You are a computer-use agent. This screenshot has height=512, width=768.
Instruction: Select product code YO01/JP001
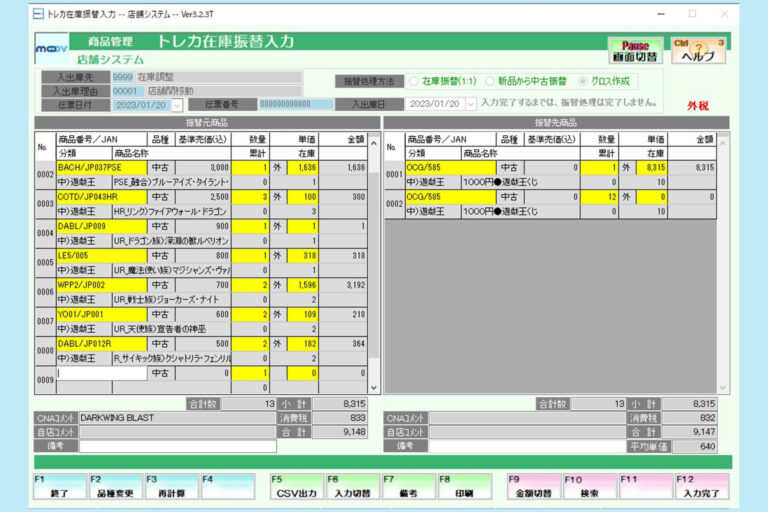point(101,315)
